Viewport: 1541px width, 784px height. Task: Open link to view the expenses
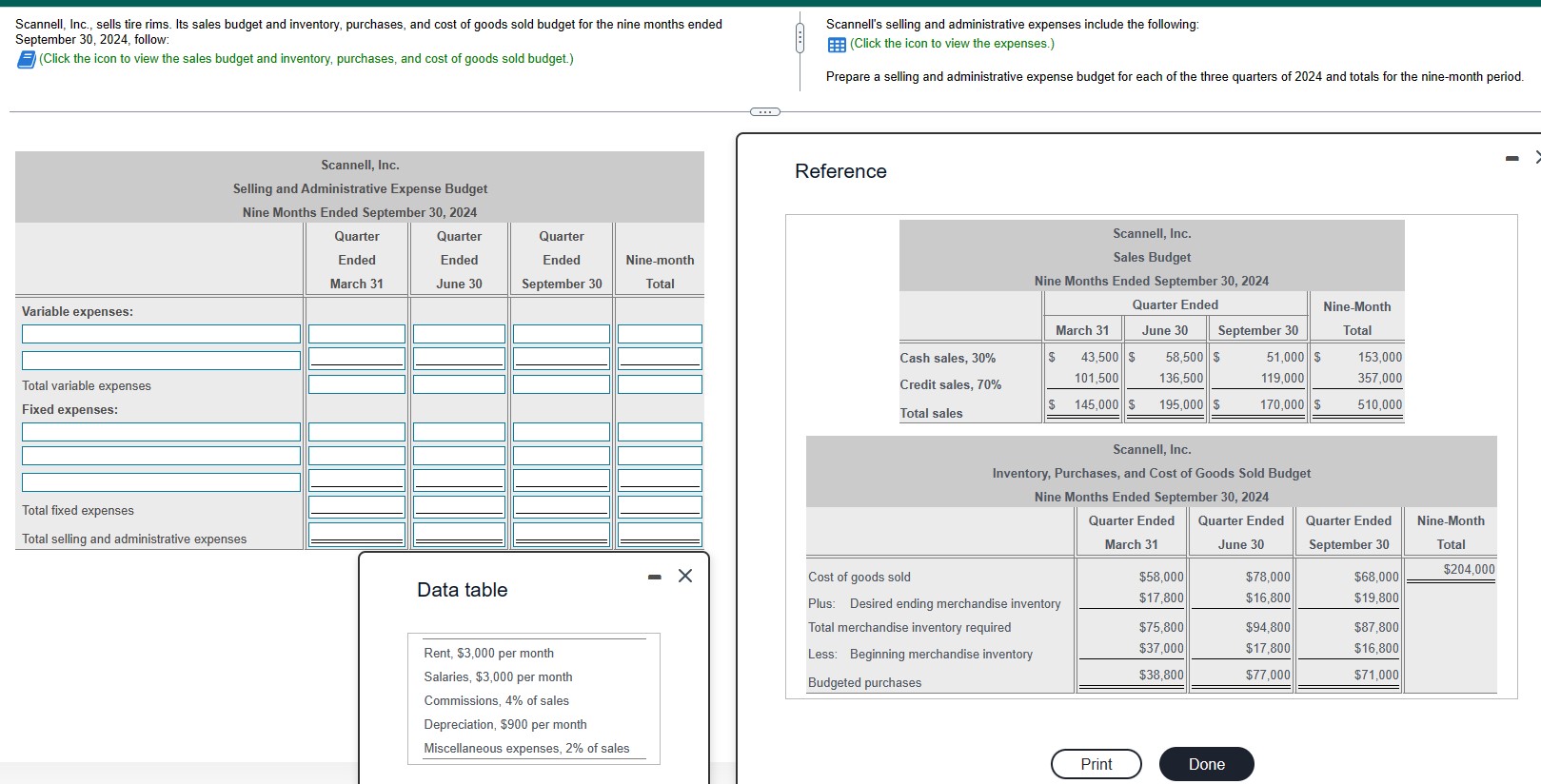click(952, 44)
